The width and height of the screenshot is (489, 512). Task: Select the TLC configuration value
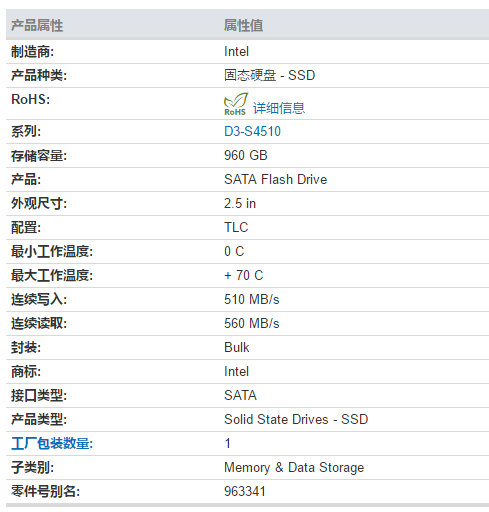[x=236, y=227]
